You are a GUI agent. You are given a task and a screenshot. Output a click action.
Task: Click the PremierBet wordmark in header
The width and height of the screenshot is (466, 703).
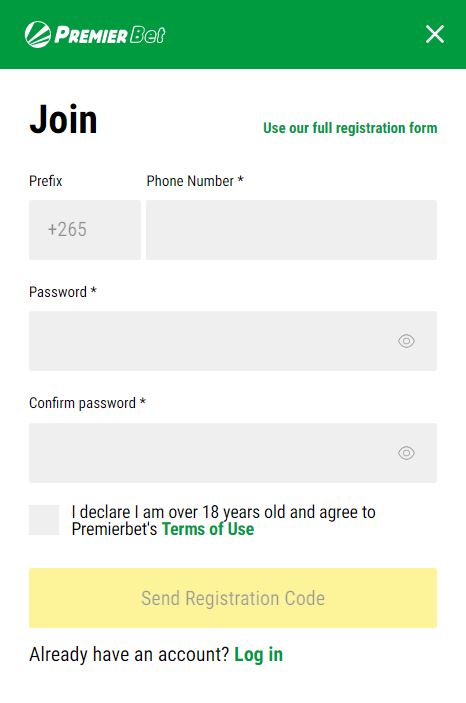[110, 35]
